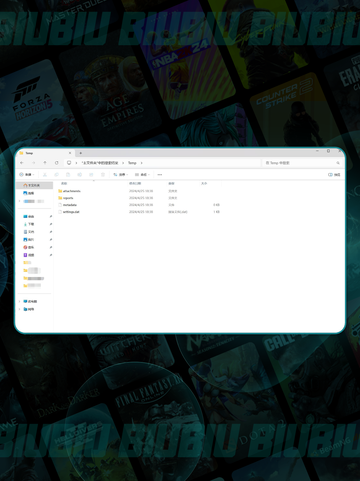360x481 pixels.
Task: Click pin icon beside Videos
Action: tap(51, 255)
